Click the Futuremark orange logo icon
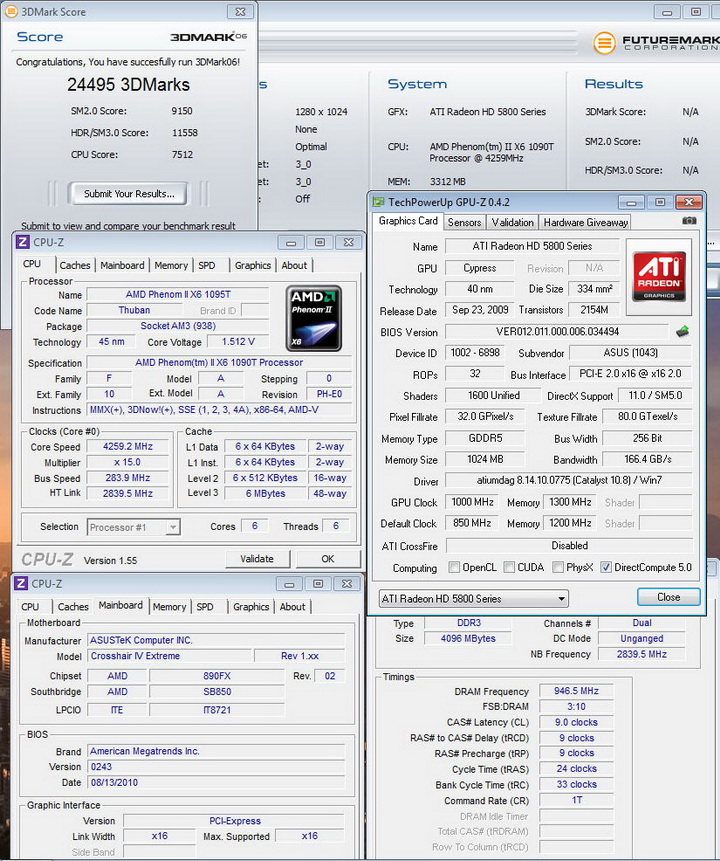 click(x=604, y=43)
